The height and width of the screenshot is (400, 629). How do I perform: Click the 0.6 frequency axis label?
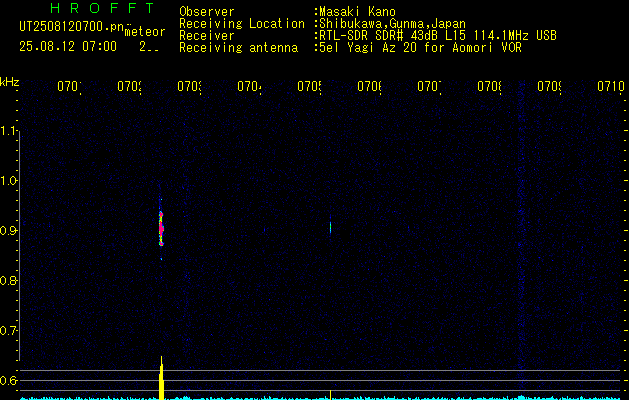[x=9, y=380]
